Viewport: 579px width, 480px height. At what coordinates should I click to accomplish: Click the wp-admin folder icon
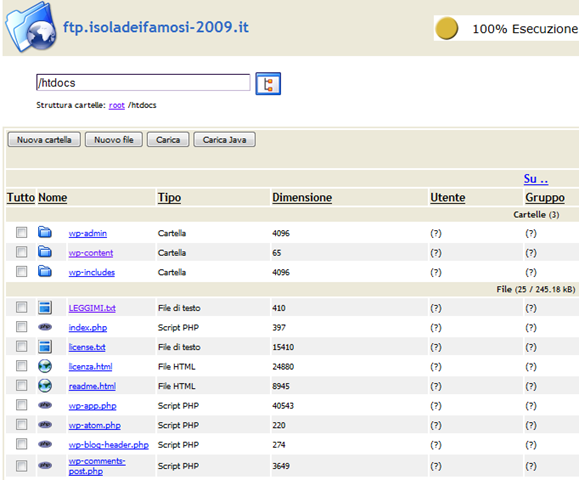[x=45, y=232]
